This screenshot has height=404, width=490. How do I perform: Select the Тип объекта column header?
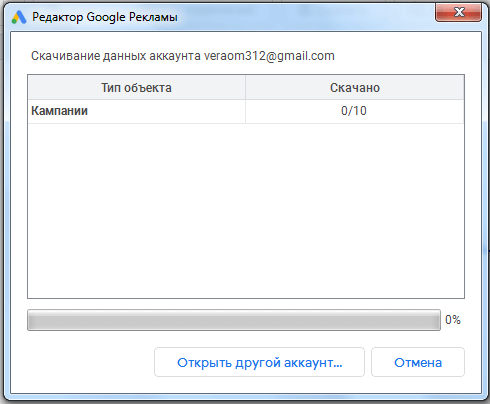point(137,88)
